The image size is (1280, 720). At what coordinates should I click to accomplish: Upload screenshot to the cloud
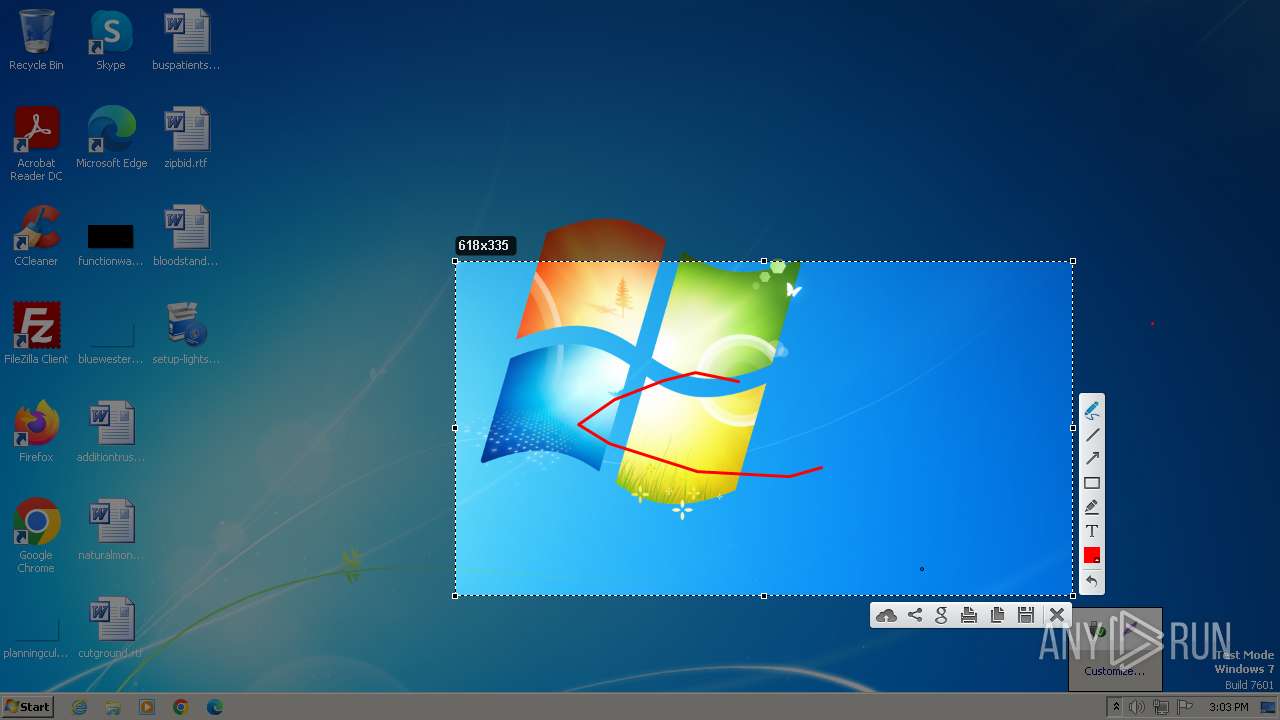pos(886,615)
